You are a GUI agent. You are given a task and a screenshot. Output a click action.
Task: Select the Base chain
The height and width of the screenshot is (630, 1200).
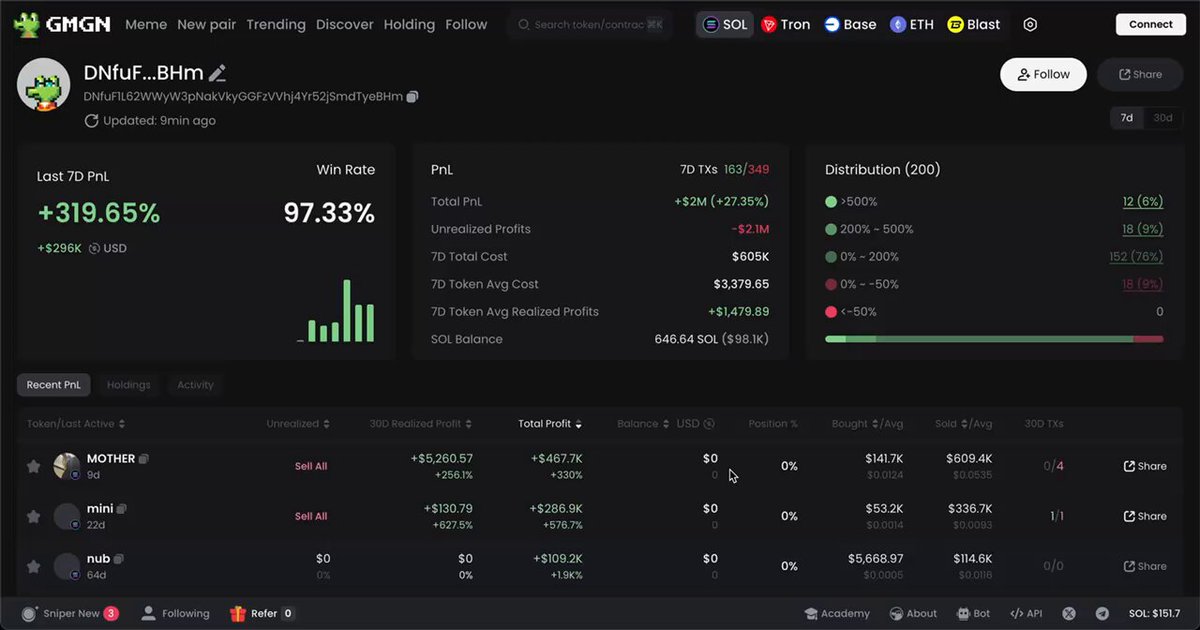pyautogui.click(x=850, y=25)
